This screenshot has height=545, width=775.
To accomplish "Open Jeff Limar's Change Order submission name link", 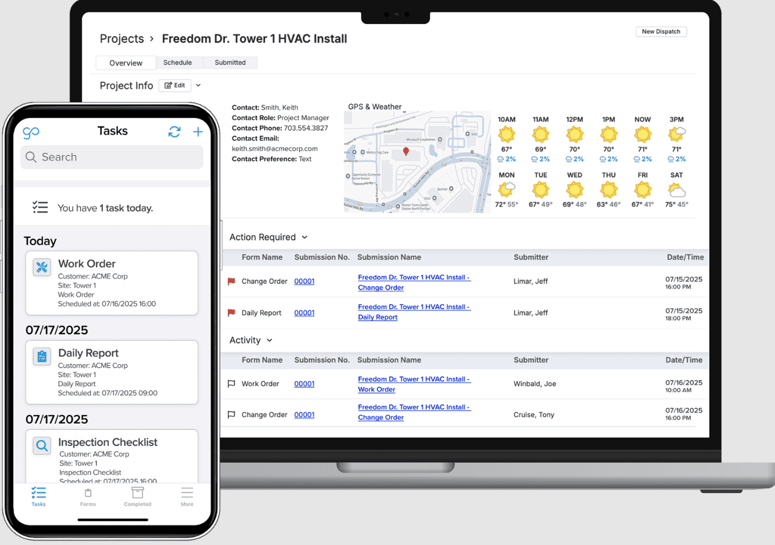I will 414,282.
